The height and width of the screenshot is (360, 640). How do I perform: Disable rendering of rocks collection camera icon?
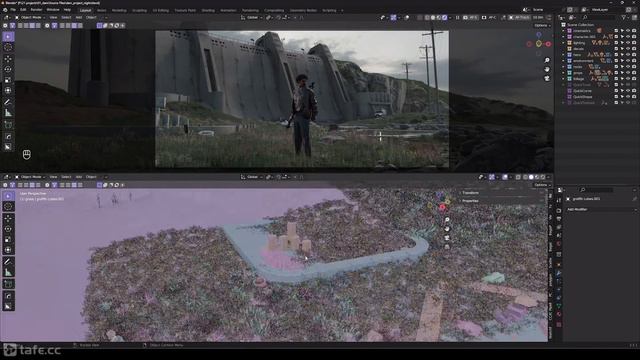tap(634, 67)
